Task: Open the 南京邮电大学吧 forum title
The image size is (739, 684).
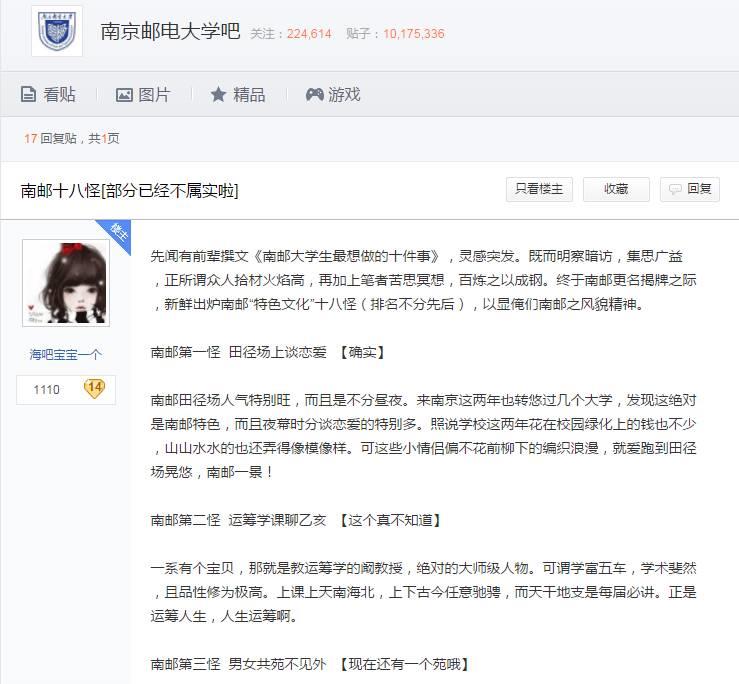Action: pos(170,32)
